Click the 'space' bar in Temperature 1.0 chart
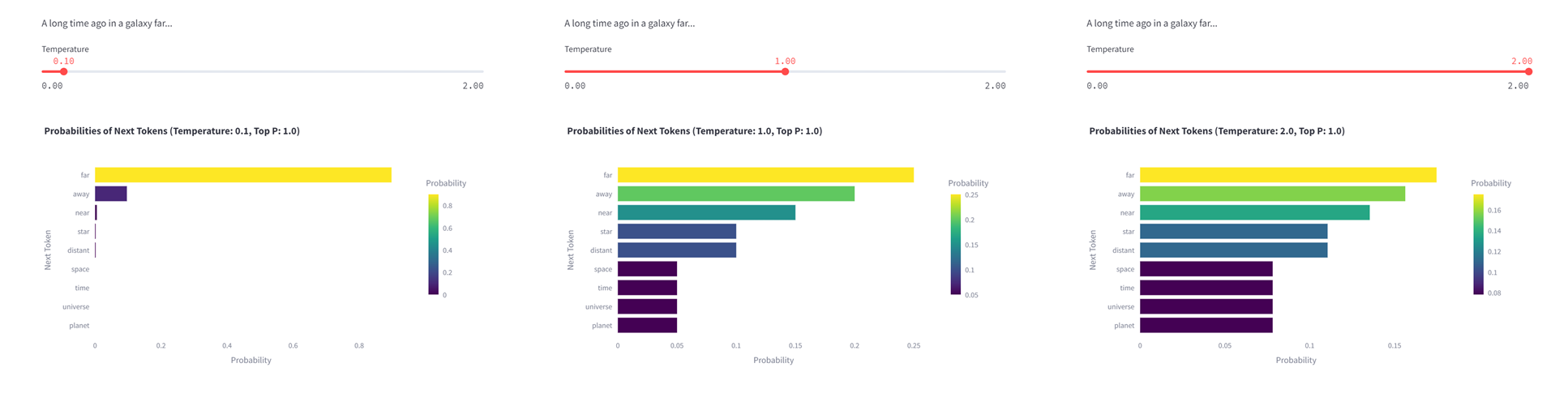 point(647,269)
